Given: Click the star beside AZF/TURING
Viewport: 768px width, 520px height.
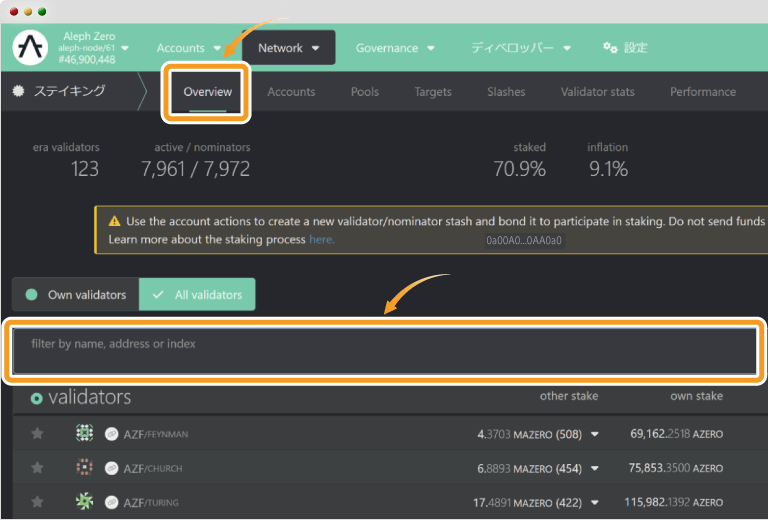Looking at the screenshot, I should [x=38, y=501].
